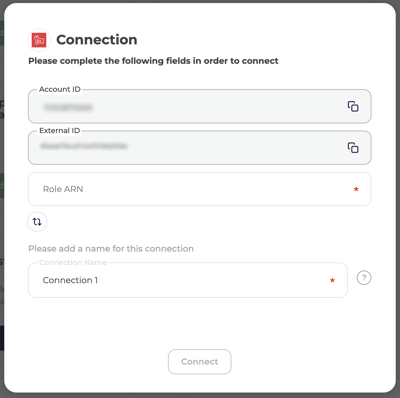Click the blurred Account ID number
The width and height of the screenshot is (400, 398).
click(x=68, y=107)
